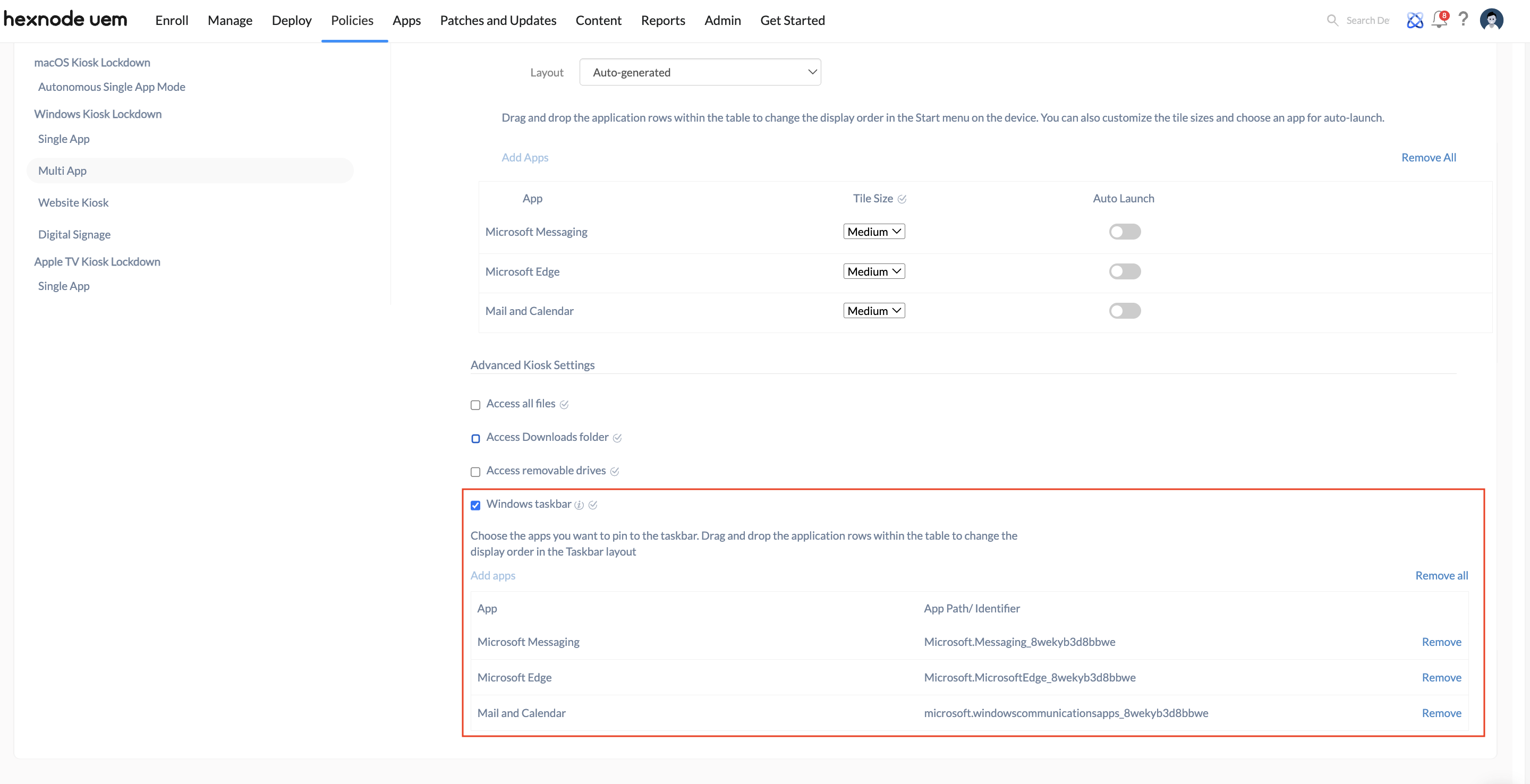Click the Apple TV Kiosk Lockdown heading
The image size is (1530, 784).
[x=97, y=262]
